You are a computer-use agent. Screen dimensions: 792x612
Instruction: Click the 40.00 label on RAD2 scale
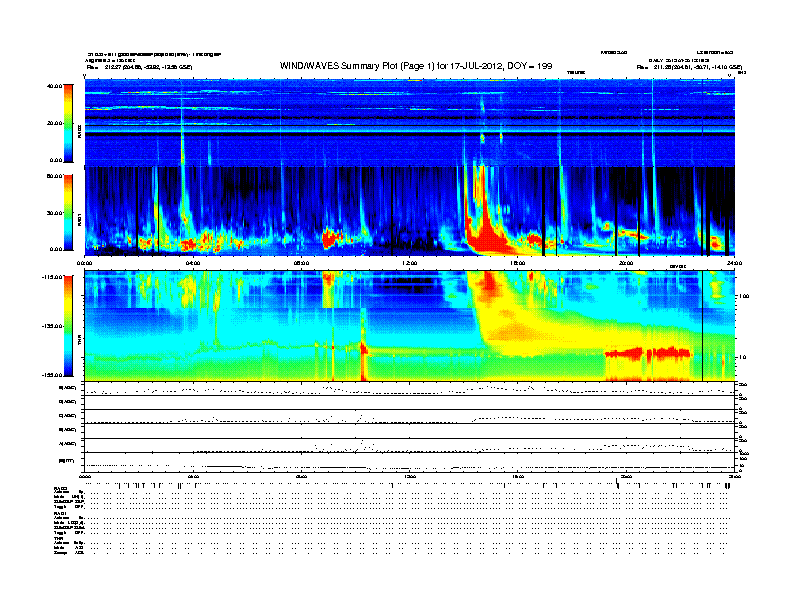tap(54, 86)
